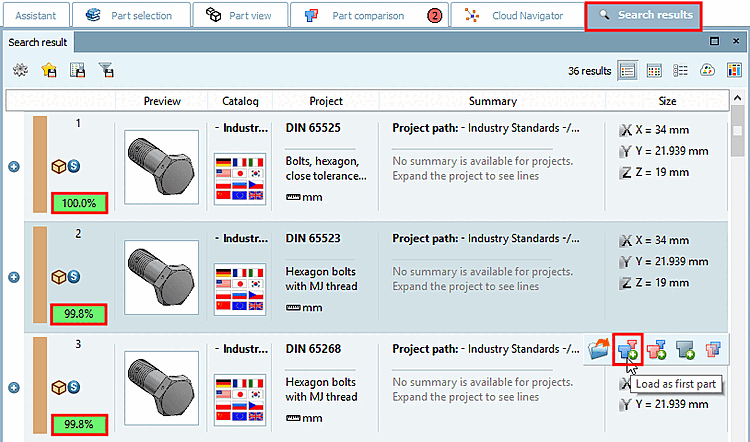Viewport: 750px width, 442px height.
Task: Click the overlapping parts compare icon at row 3's right end
Action: [713, 349]
